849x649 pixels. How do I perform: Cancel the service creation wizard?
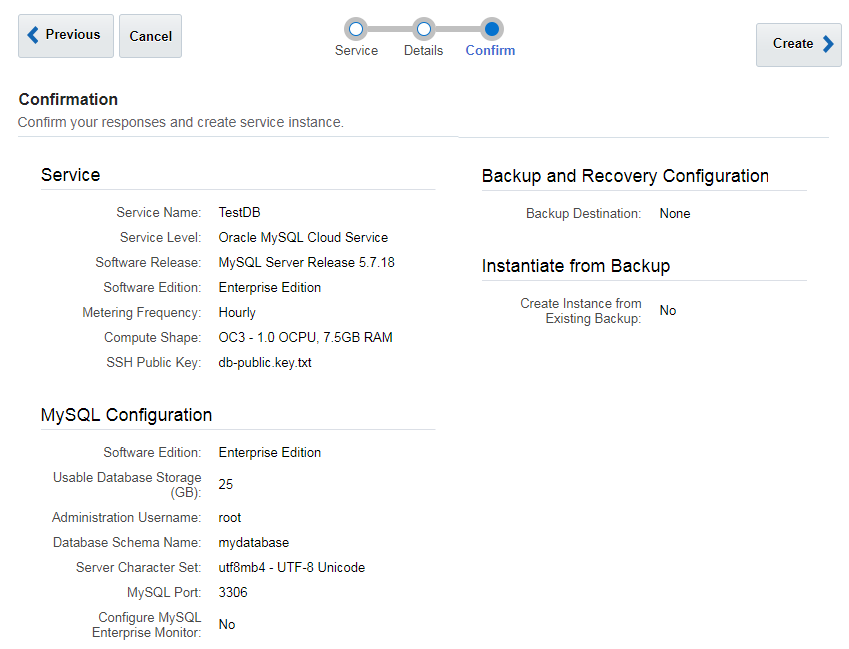coord(150,36)
